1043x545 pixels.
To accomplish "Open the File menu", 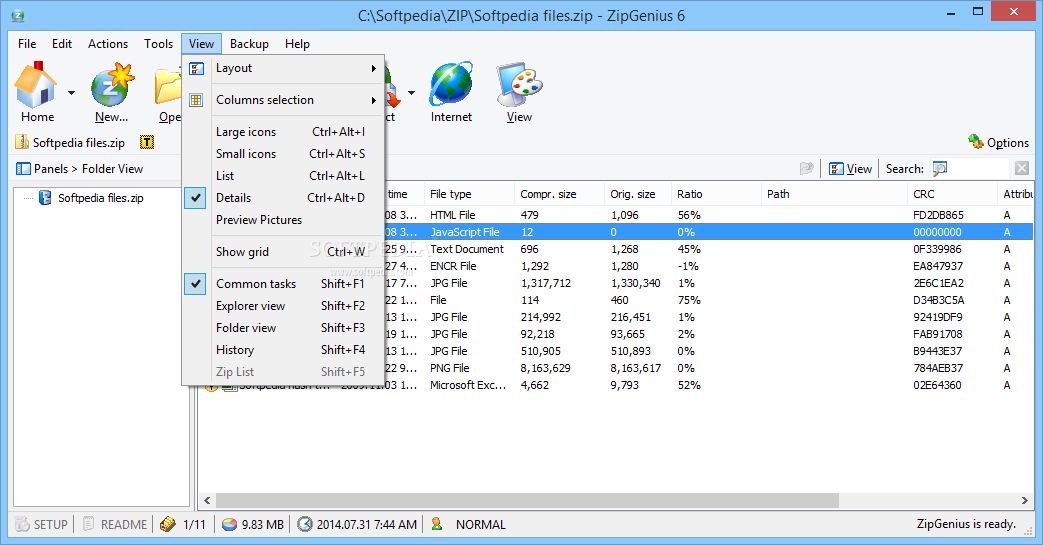I will (27, 43).
